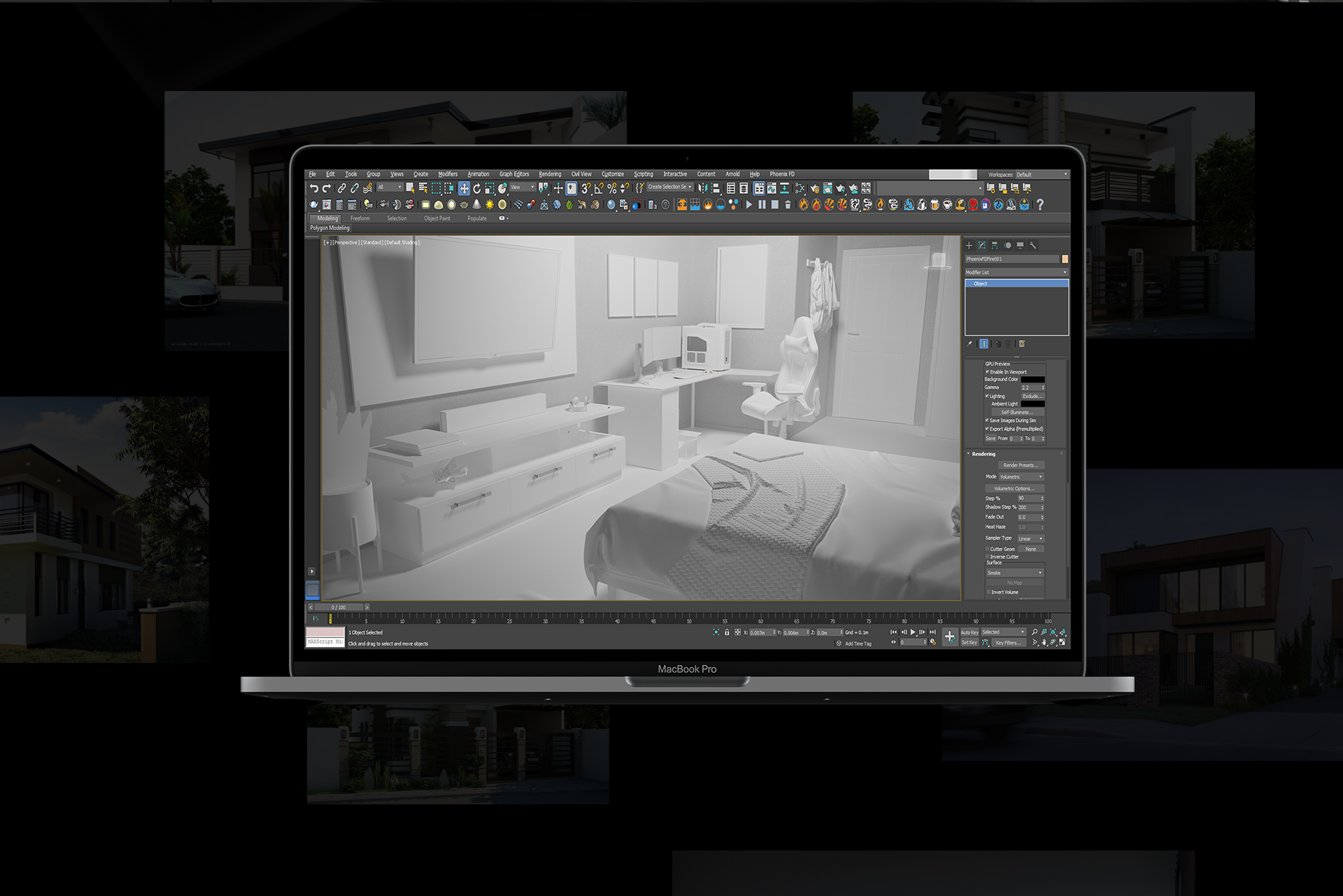Open the Utilities wrench panel icon
The width and height of the screenshot is (1343, 896).
click(1033, 246)
